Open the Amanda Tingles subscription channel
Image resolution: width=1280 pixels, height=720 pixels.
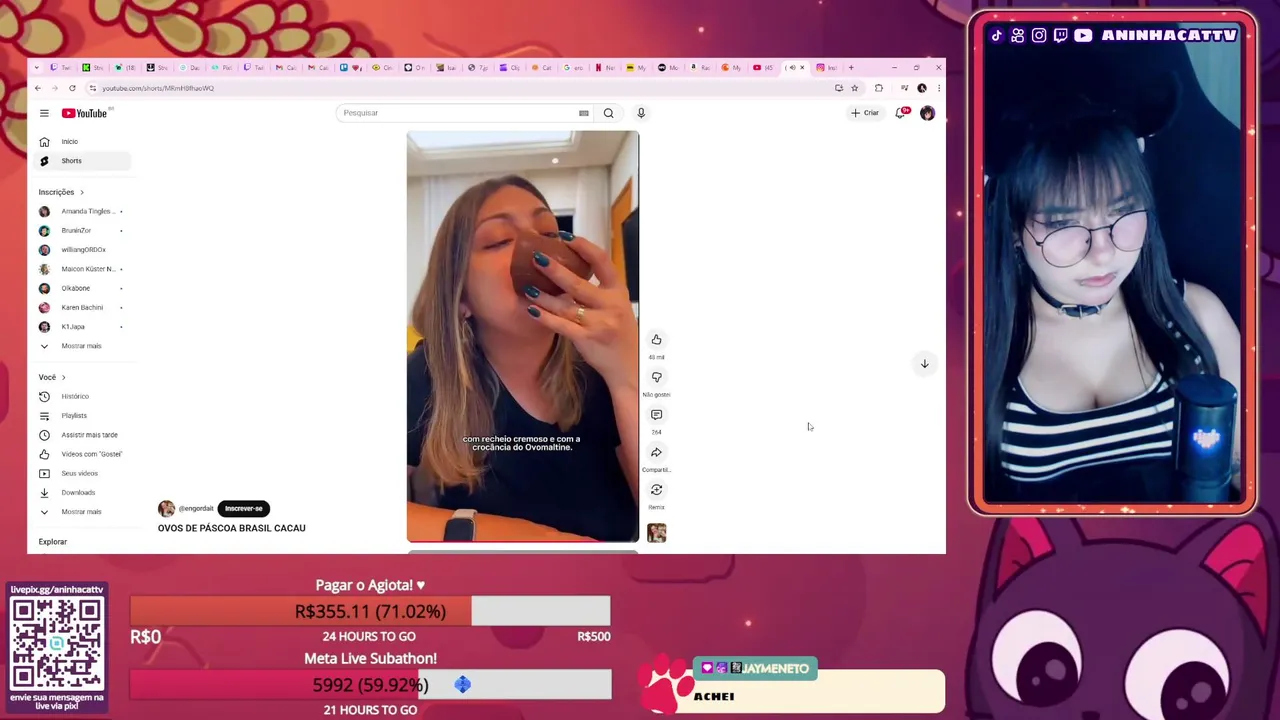point(82,211)
